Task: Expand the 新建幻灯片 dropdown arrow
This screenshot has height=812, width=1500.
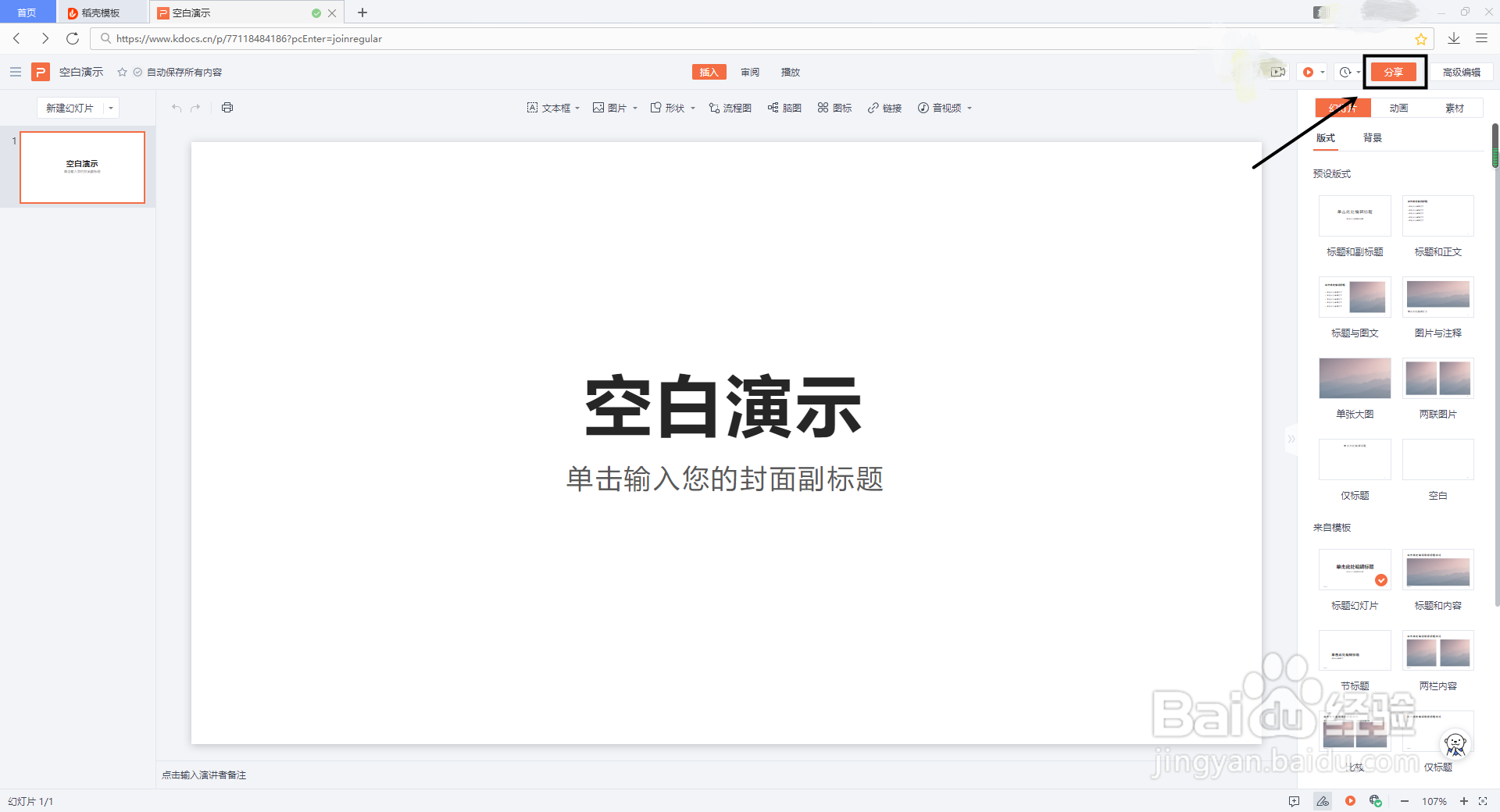Action: point(111,108)
